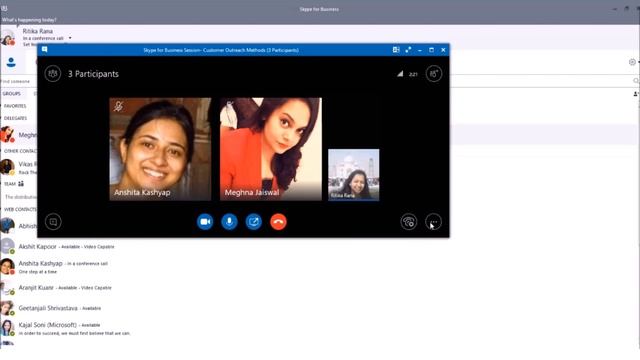Select contact Geetanjali Shrivastava
The image size is (640, 360).
click(60, 308)
